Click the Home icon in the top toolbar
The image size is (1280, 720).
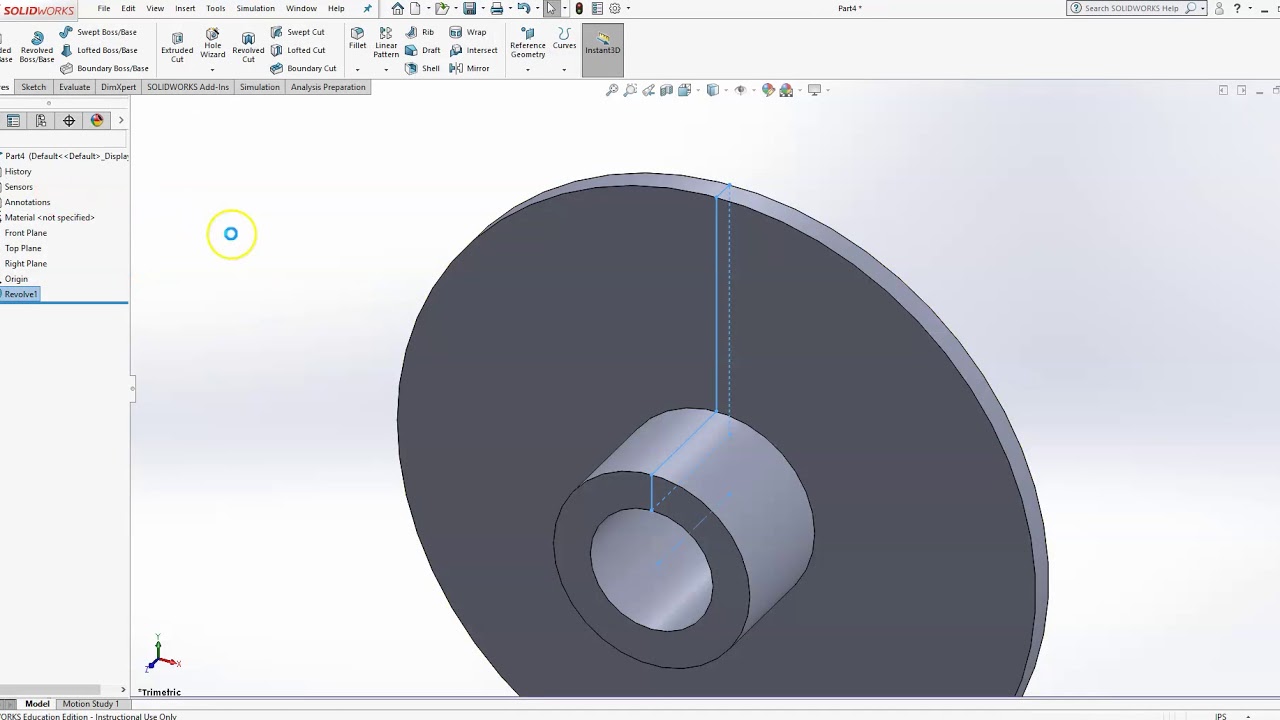click(398, 8)
